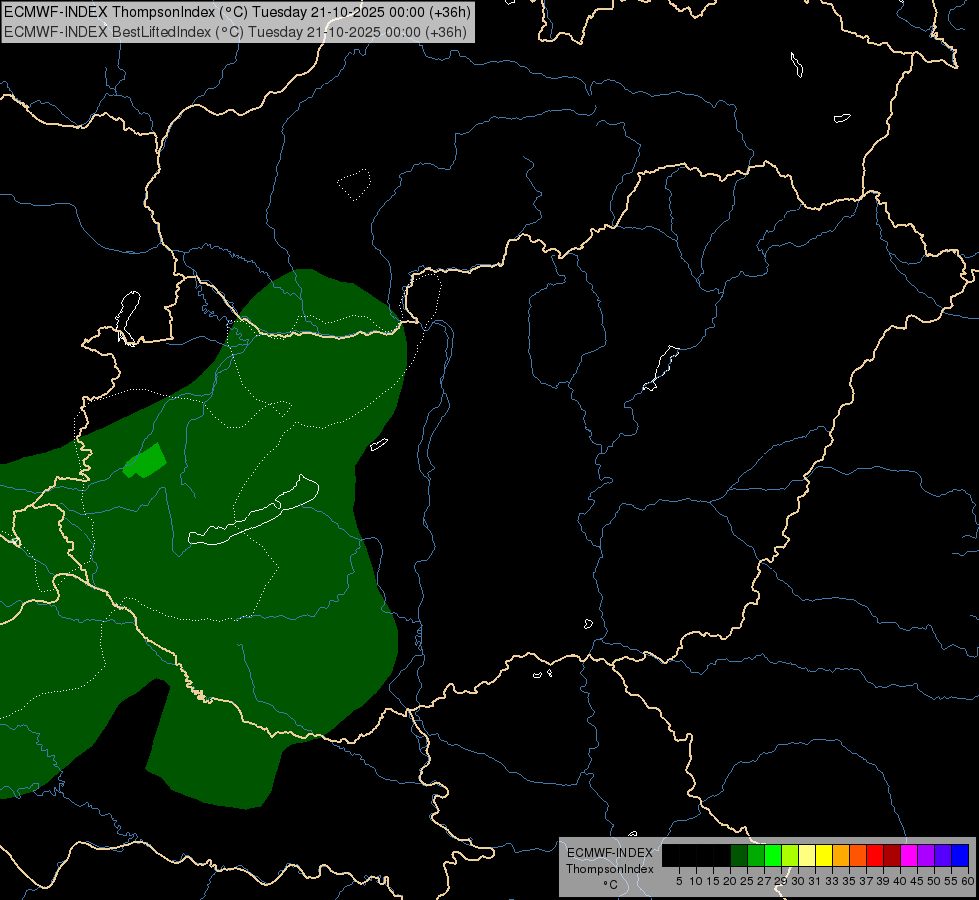This screenshot has height=900, width=979.
Task: Click the magenta 40-45 legend swatch
Action: coord(909,855)
